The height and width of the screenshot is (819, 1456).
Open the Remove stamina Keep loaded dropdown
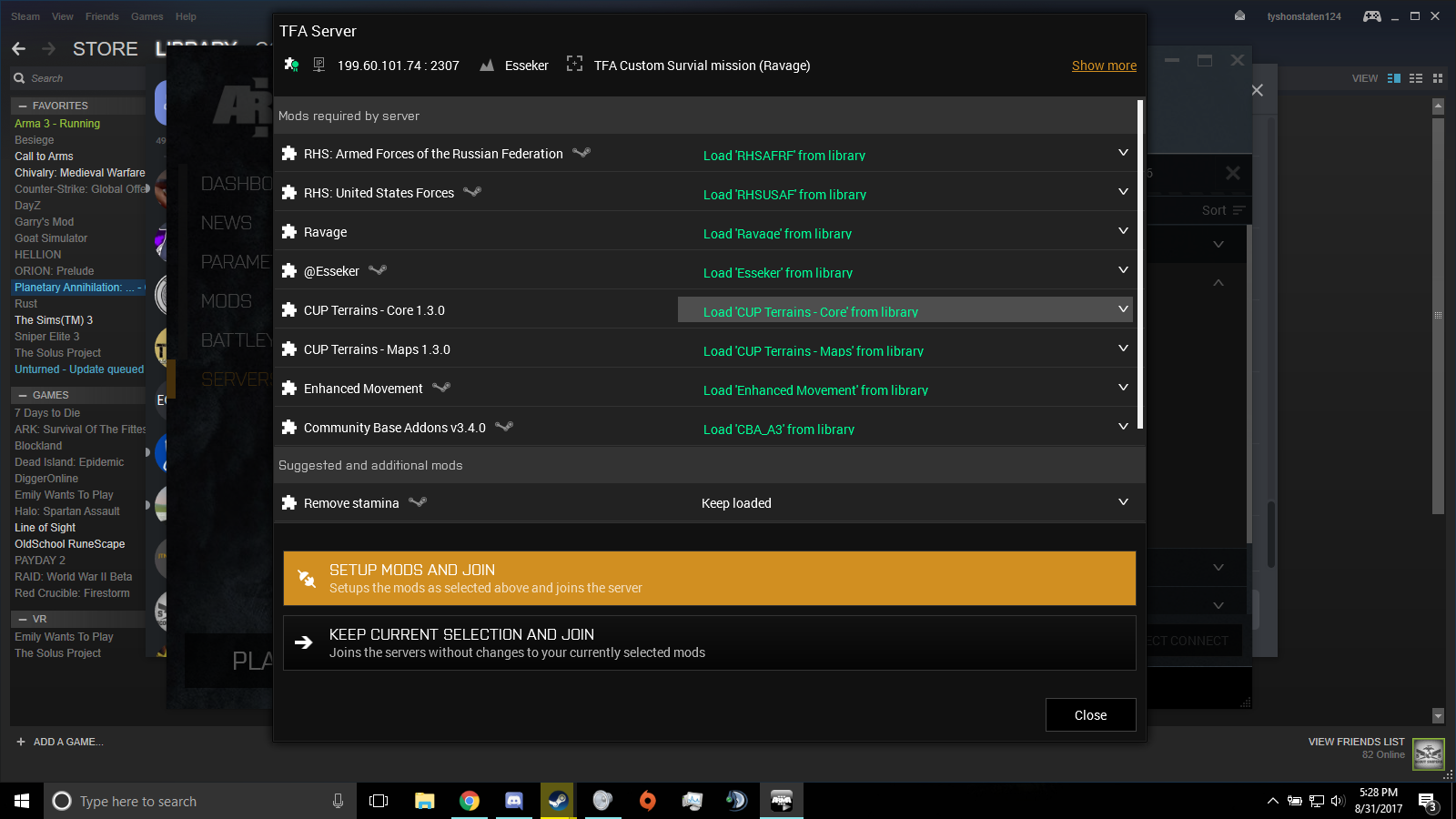point(1123,502)
